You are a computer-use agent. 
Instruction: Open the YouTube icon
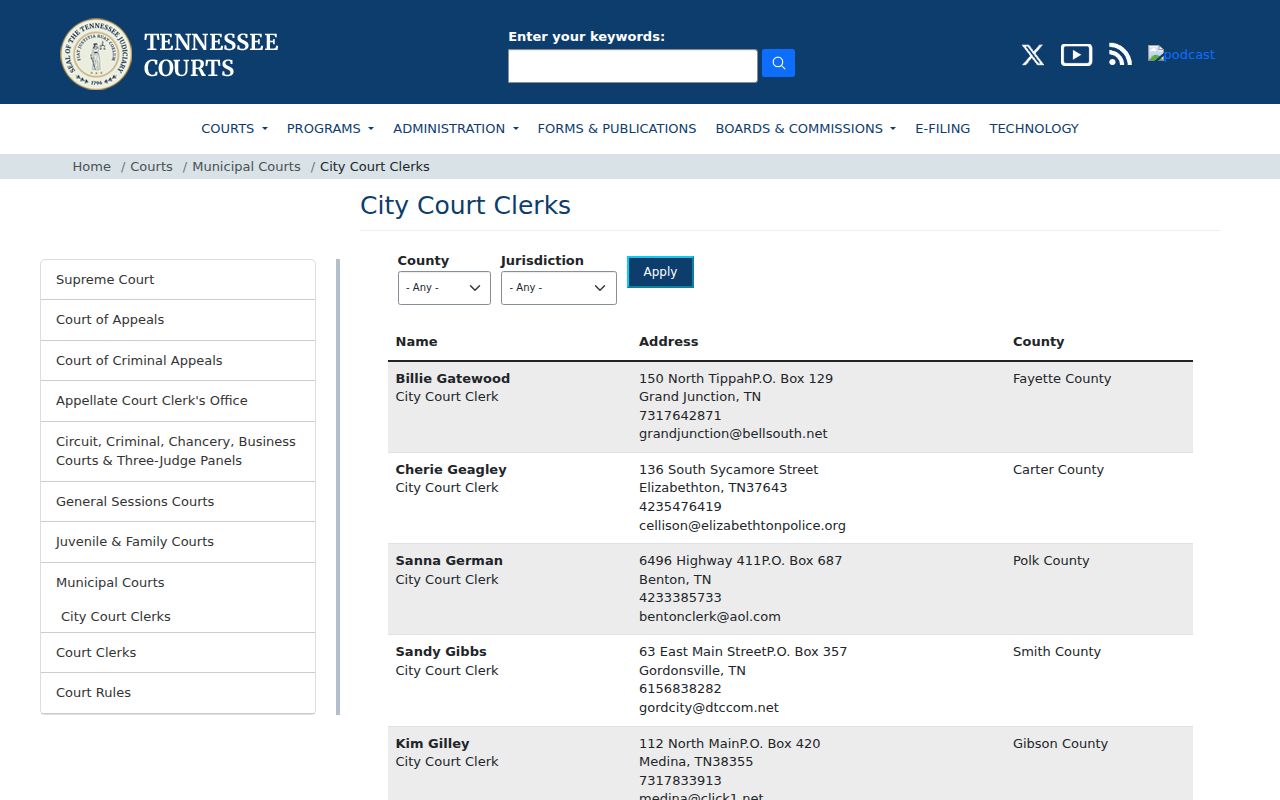[1076, 55]
